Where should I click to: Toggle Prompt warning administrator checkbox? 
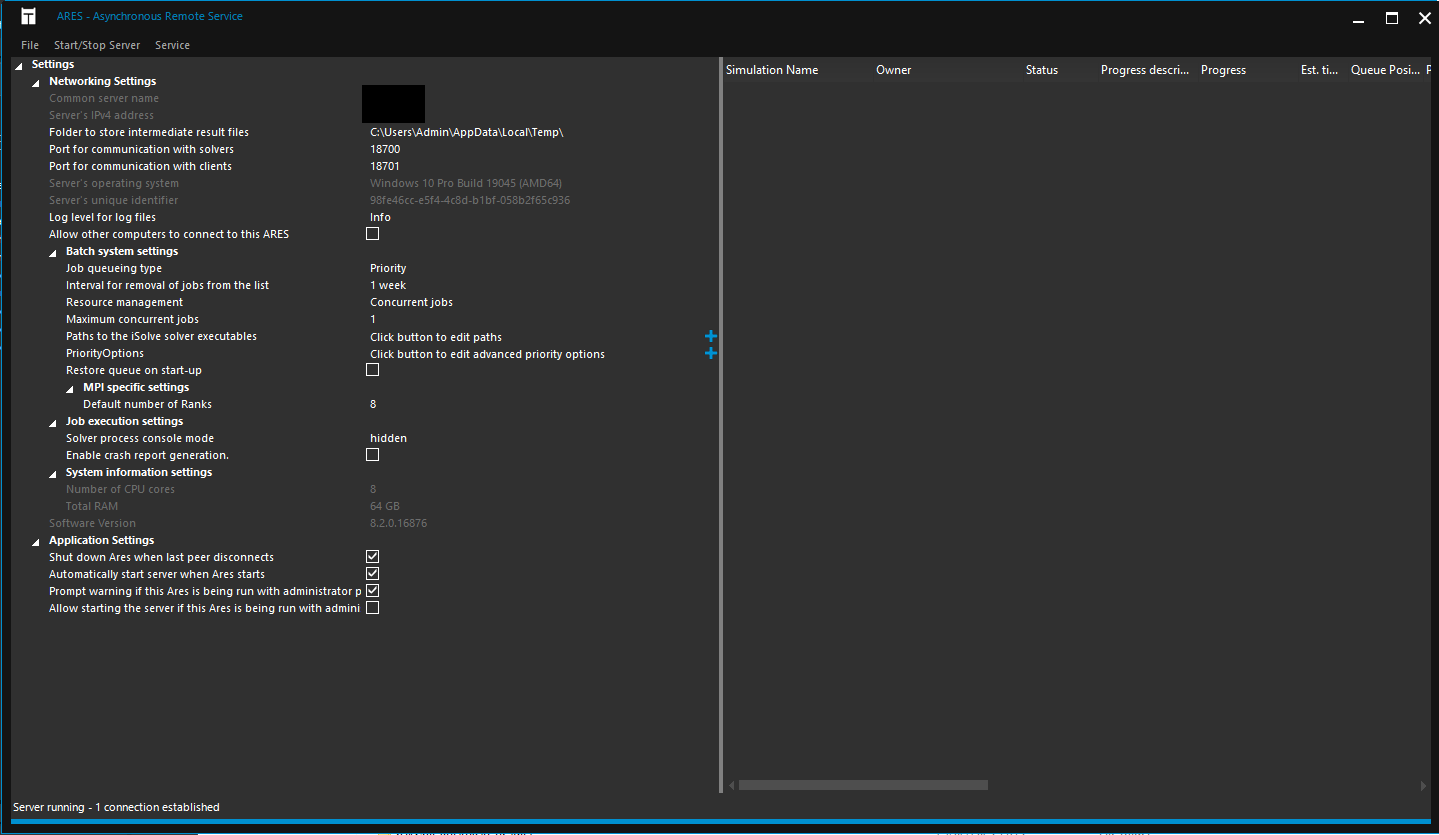click(x=373, y=591)
